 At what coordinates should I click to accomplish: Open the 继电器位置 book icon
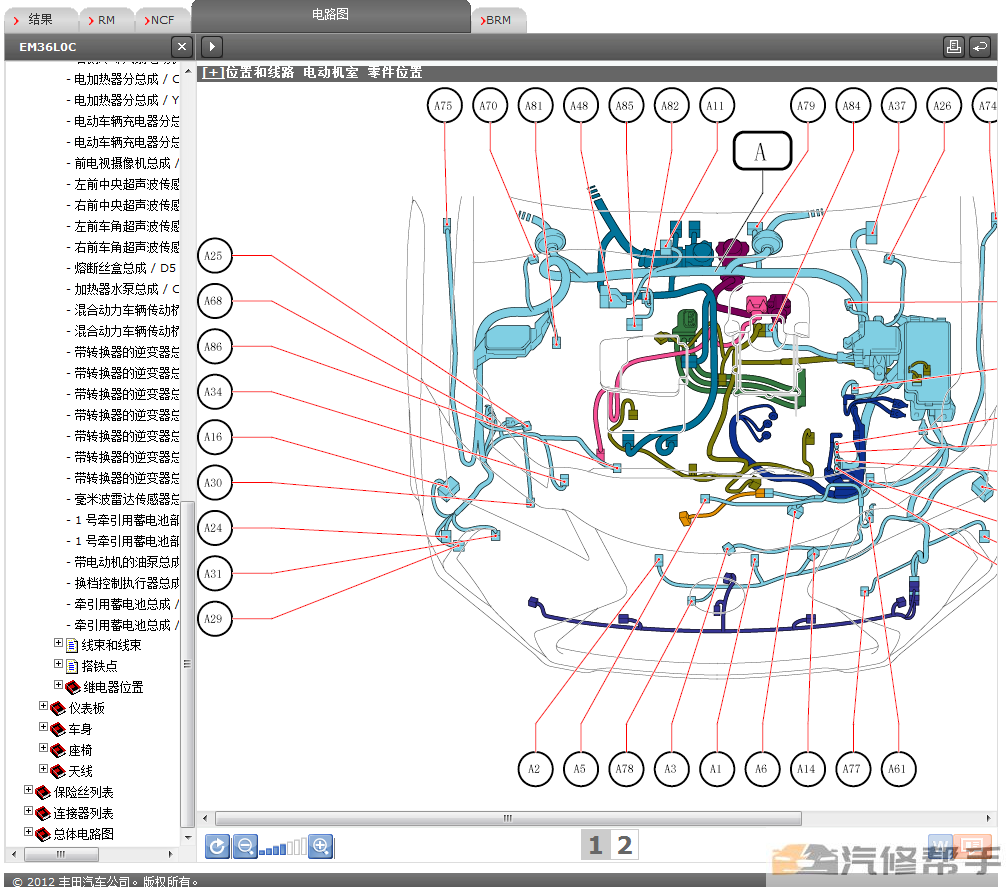73,687
